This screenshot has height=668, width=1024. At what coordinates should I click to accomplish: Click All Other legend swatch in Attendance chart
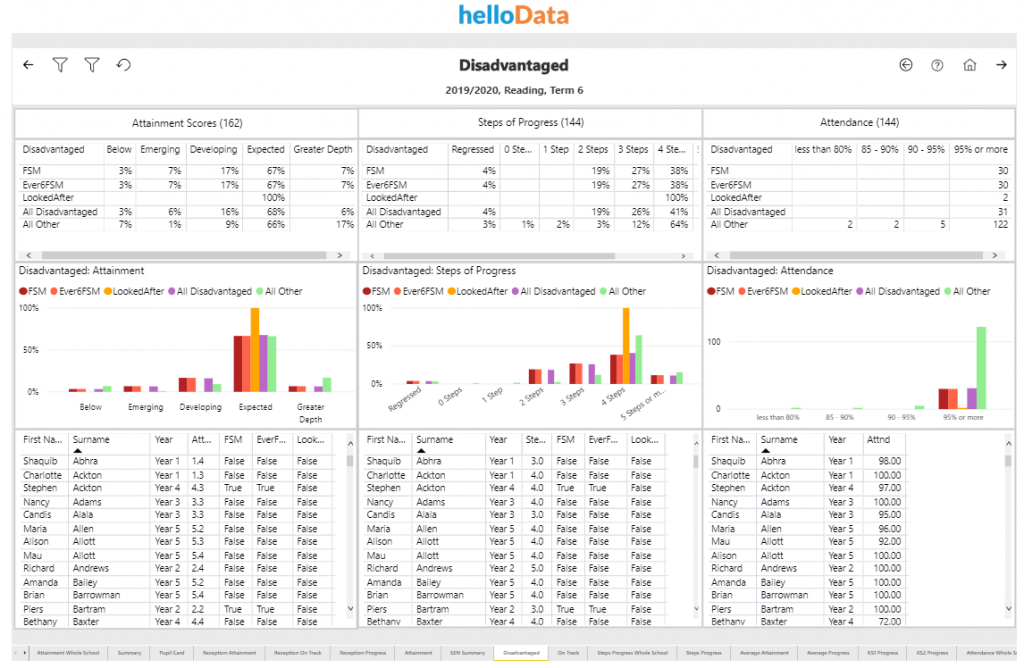[946, 291]
